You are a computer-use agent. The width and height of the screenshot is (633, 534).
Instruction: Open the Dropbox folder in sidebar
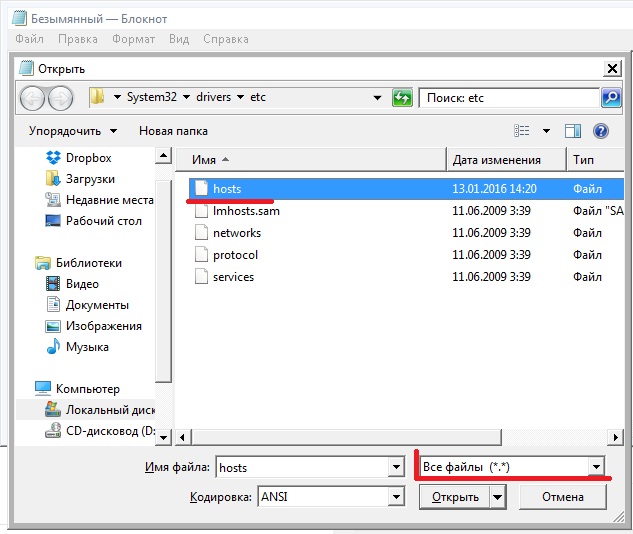pyautogui.click(x=88, y=158)
